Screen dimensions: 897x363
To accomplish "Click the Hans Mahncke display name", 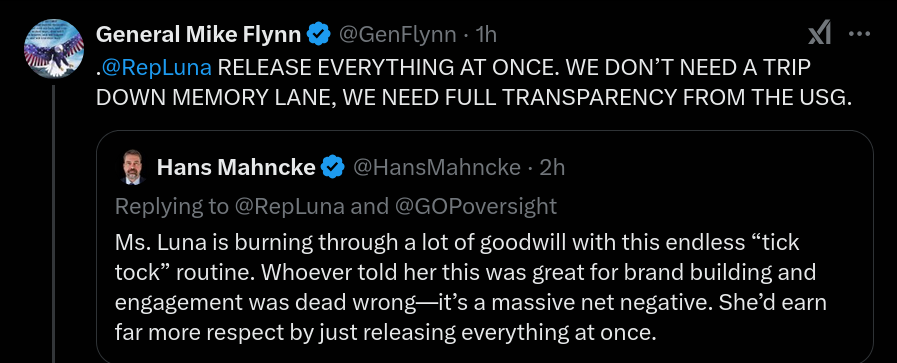I will coord(236,167).
